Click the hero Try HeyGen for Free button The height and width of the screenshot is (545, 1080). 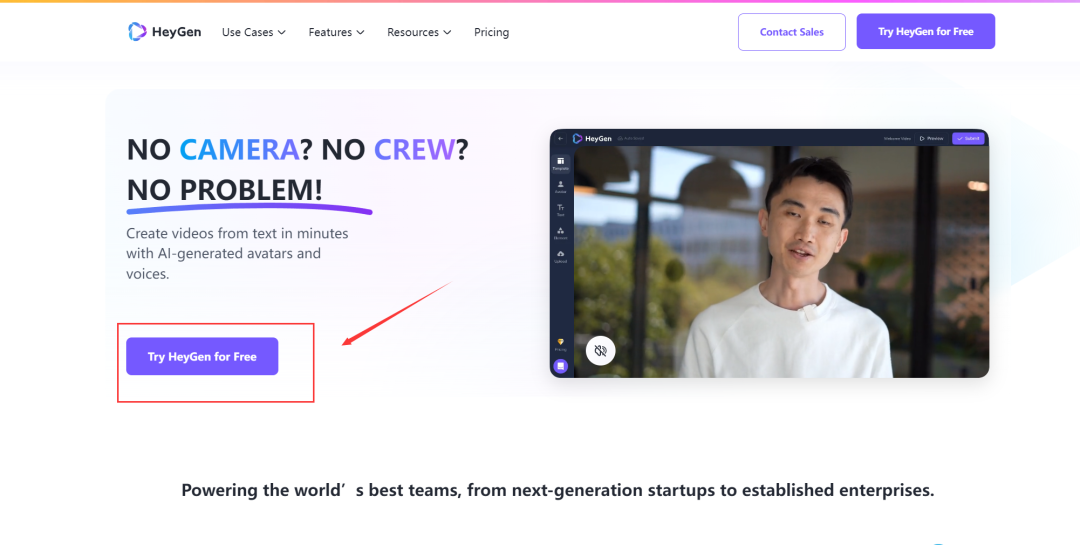point(202,356)
